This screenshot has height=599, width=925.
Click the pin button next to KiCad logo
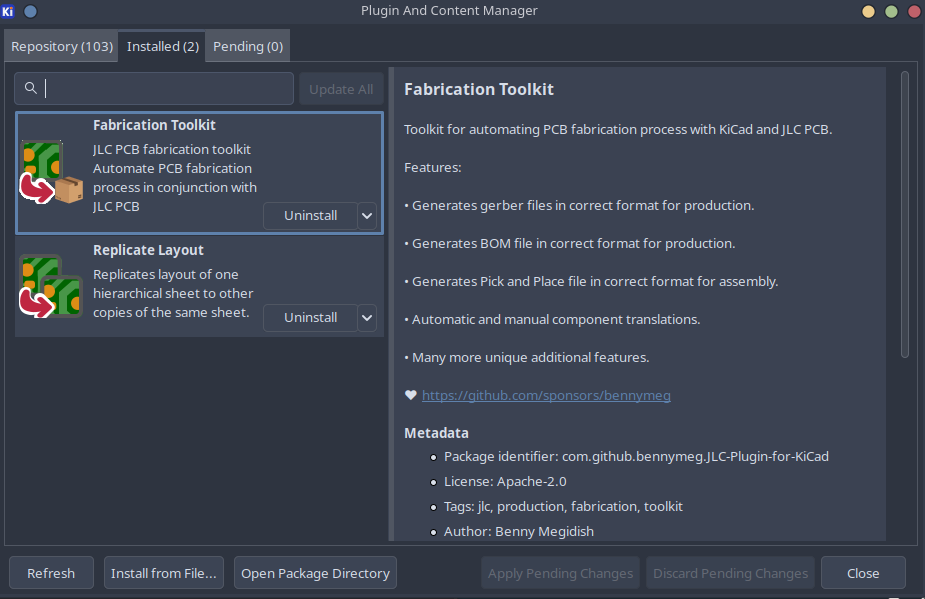(x=30, y=11)
